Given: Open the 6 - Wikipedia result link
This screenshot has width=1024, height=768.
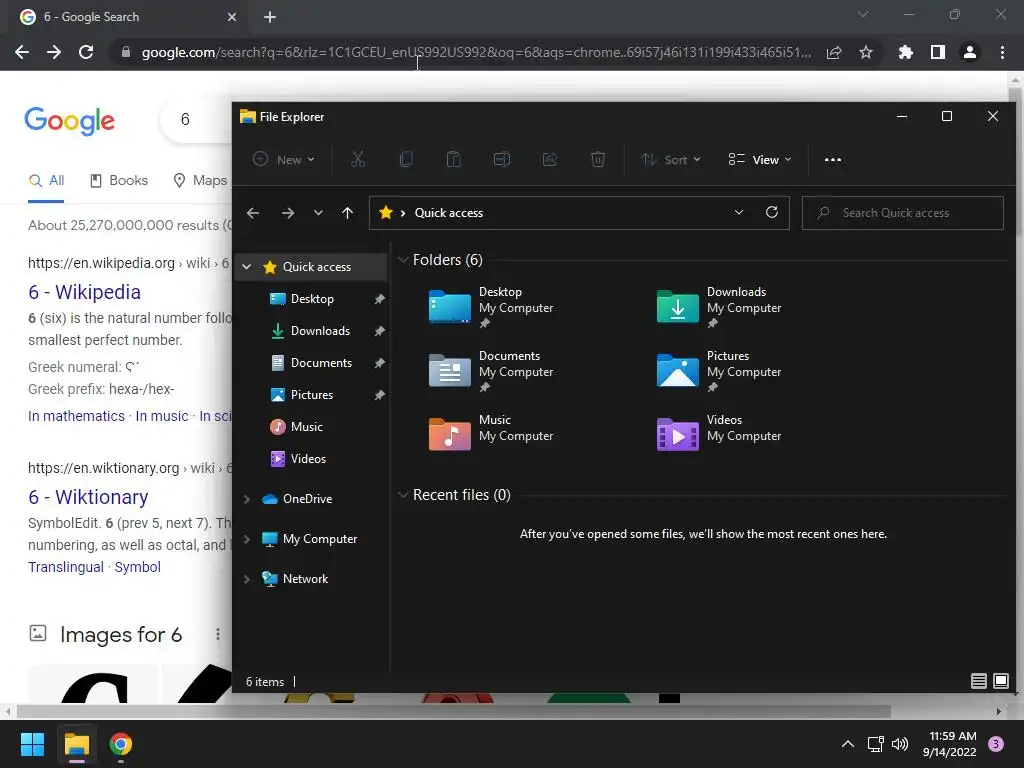Looking at the screenshot, I should pos(84,292).
